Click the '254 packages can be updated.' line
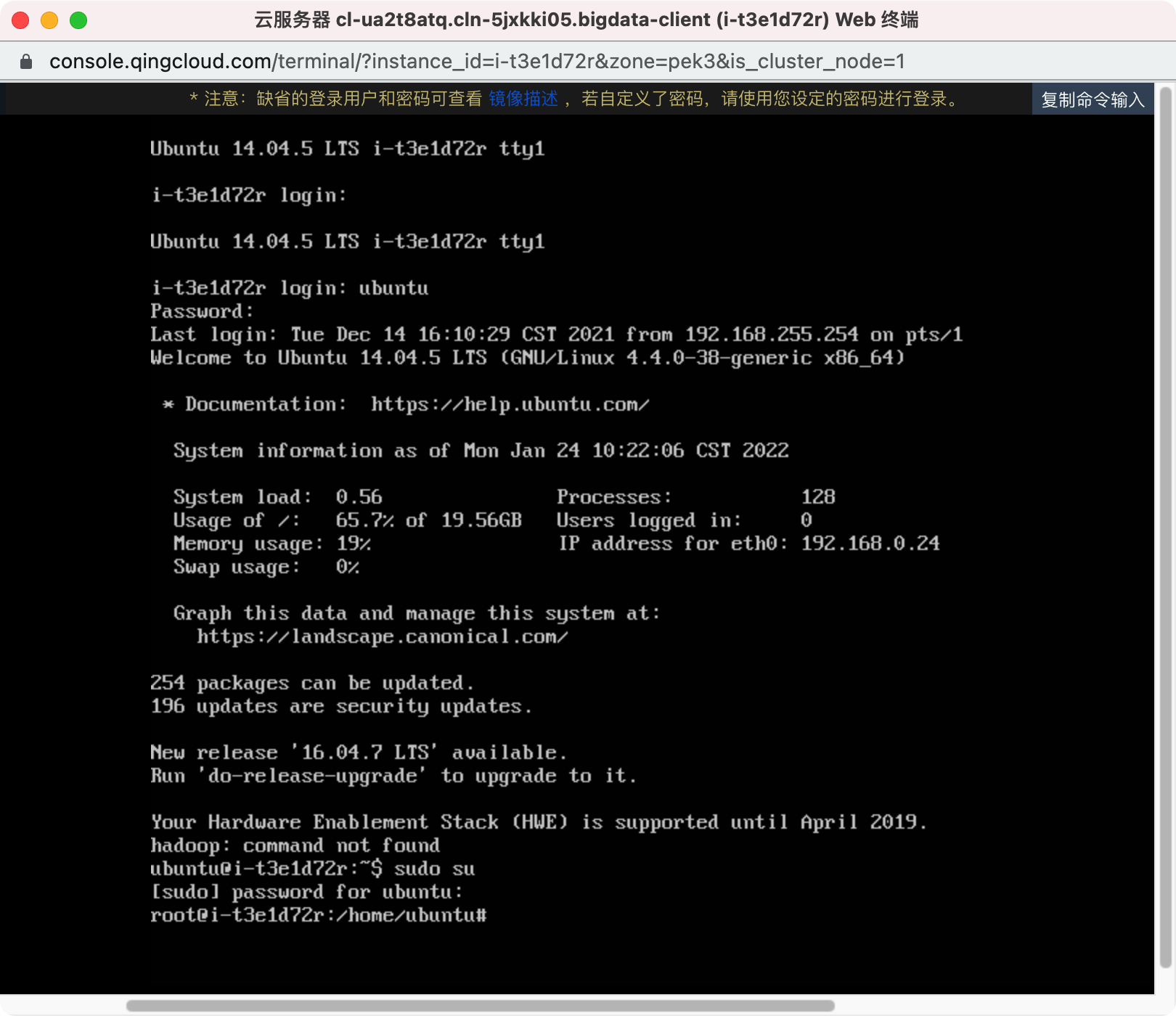 coord(312,683)
